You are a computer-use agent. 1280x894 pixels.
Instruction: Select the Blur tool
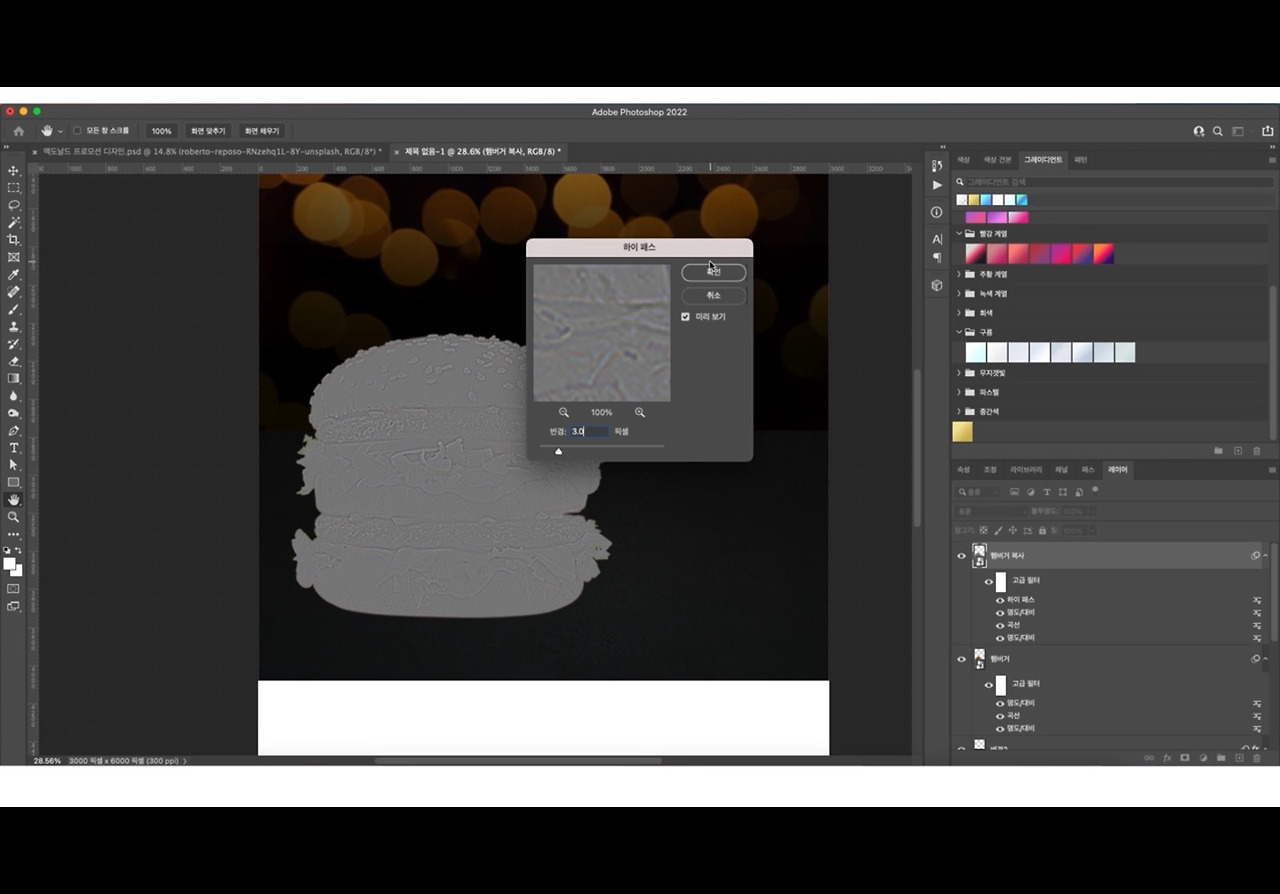click(x=14, y=396)
